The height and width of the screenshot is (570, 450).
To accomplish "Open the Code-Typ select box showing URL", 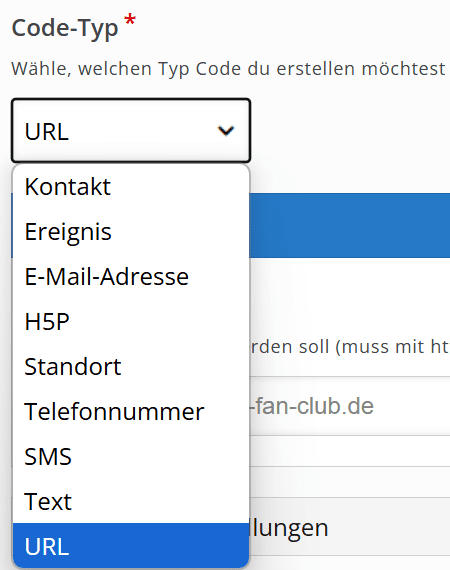I will click(131, 130).
